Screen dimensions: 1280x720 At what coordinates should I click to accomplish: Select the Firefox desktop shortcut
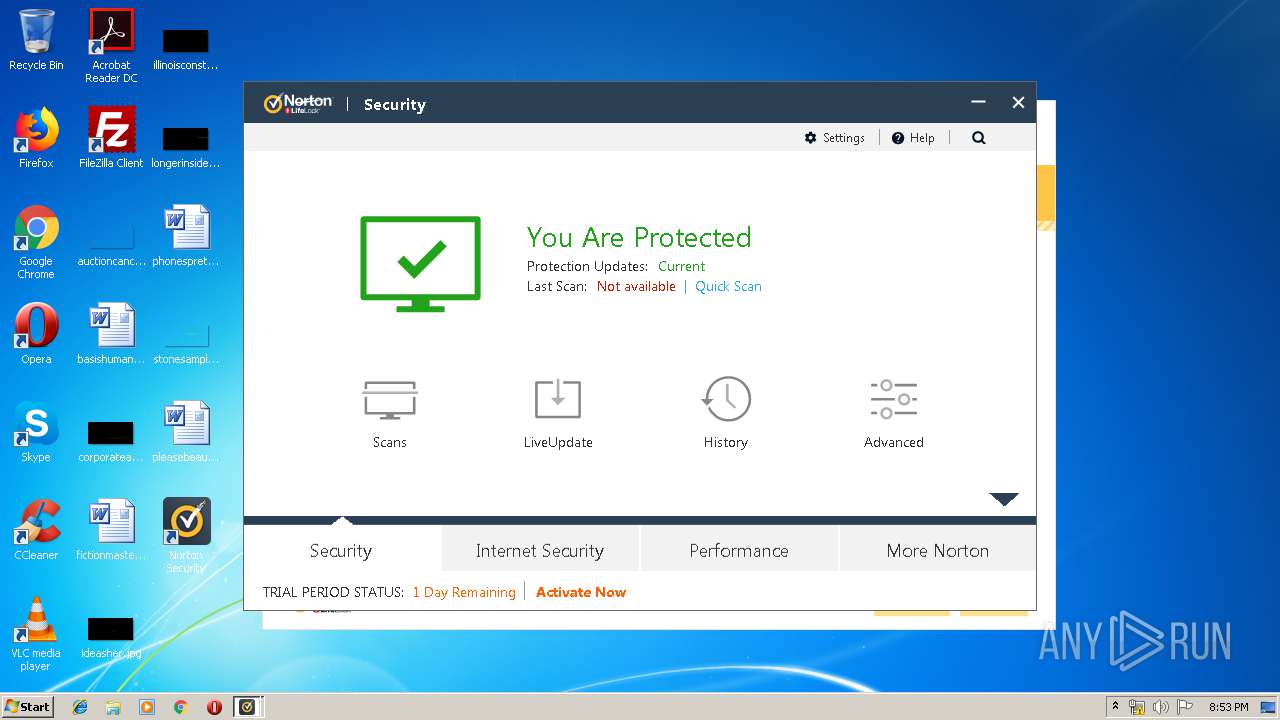(x=36, y=138)
